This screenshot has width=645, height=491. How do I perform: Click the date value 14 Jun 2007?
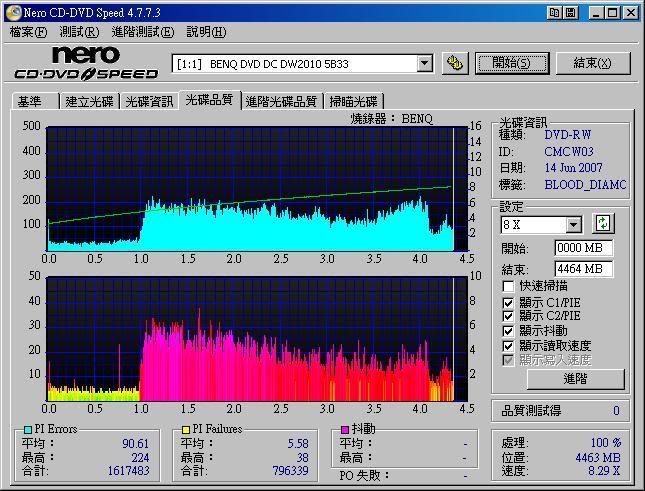pyautogui.click(x=573, y=168)
